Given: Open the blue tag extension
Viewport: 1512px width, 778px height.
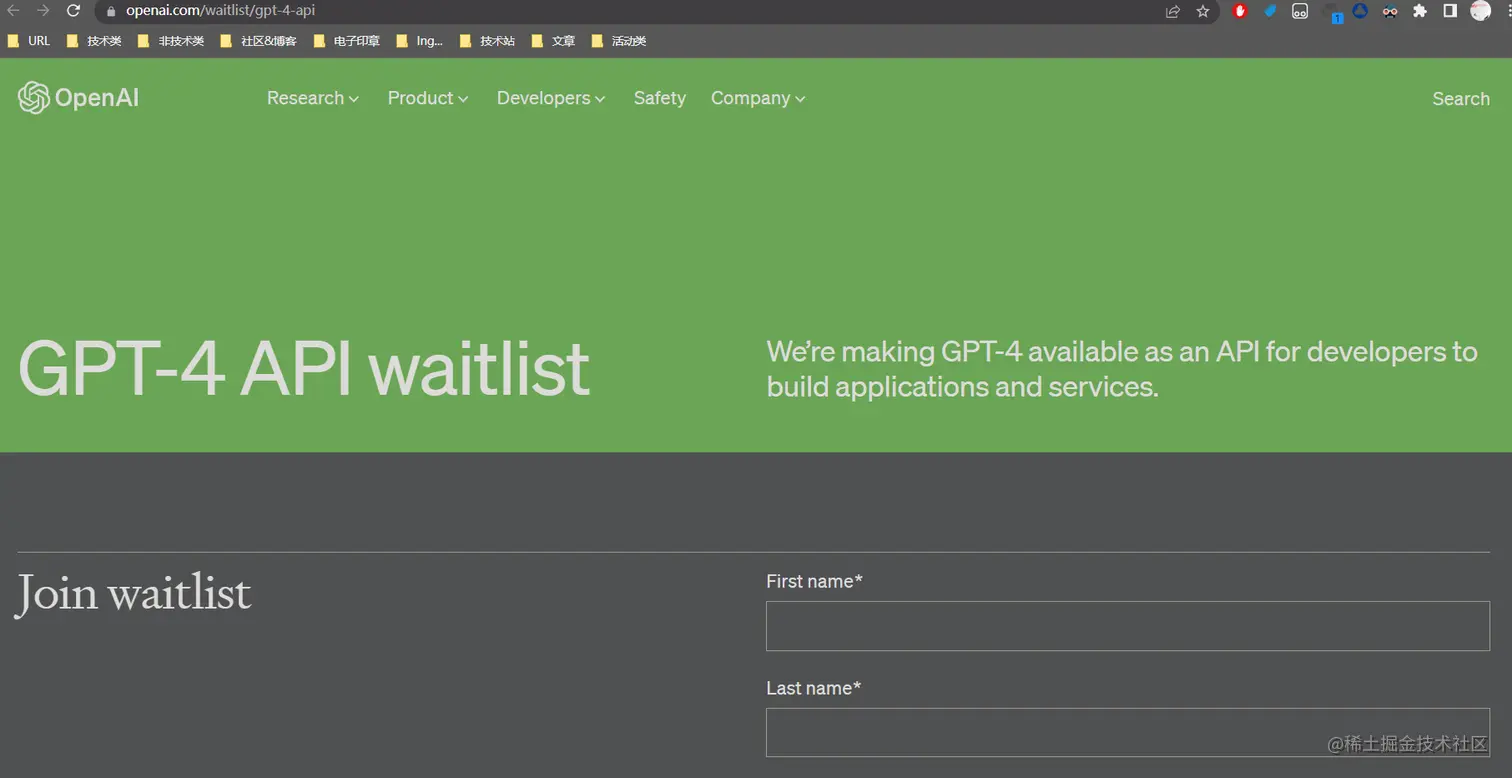Looking at the screenshot, I should point(1270,11).
